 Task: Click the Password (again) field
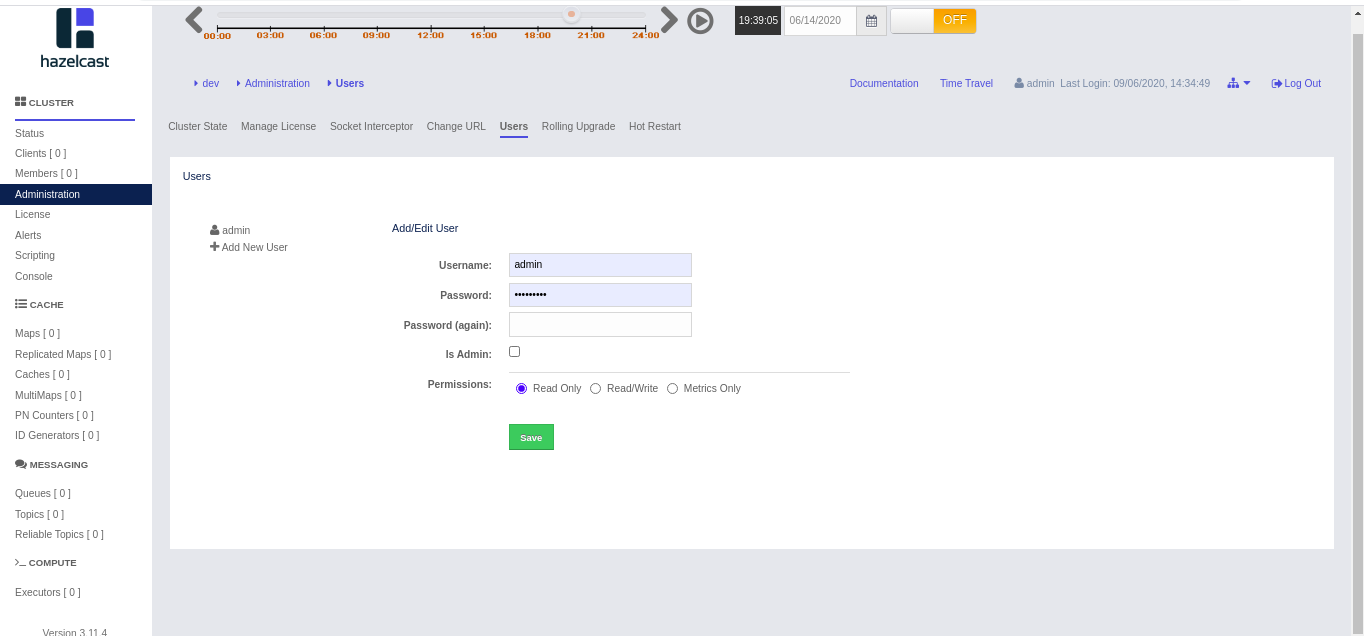[600, 325]
